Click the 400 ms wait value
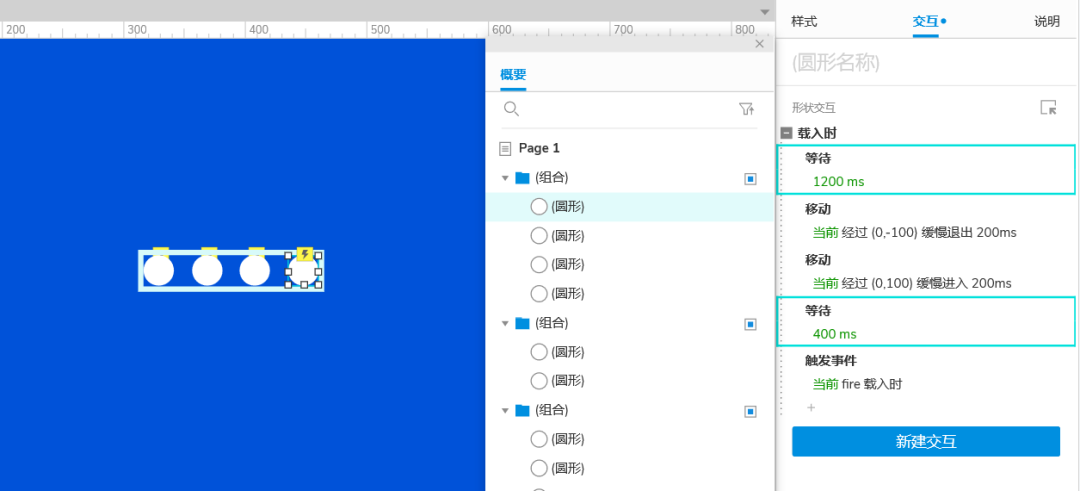This screenshot has height=491, width=1080. click(835, 334)
